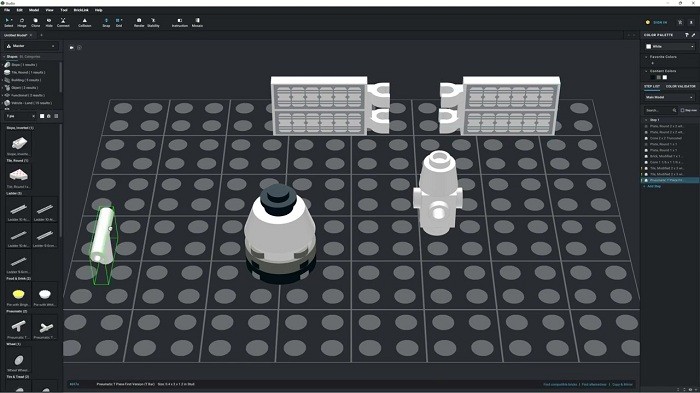The height and width of the screenshot is (393, 700).
Task: Add a new model tab
Action: [x=42, y=35]
